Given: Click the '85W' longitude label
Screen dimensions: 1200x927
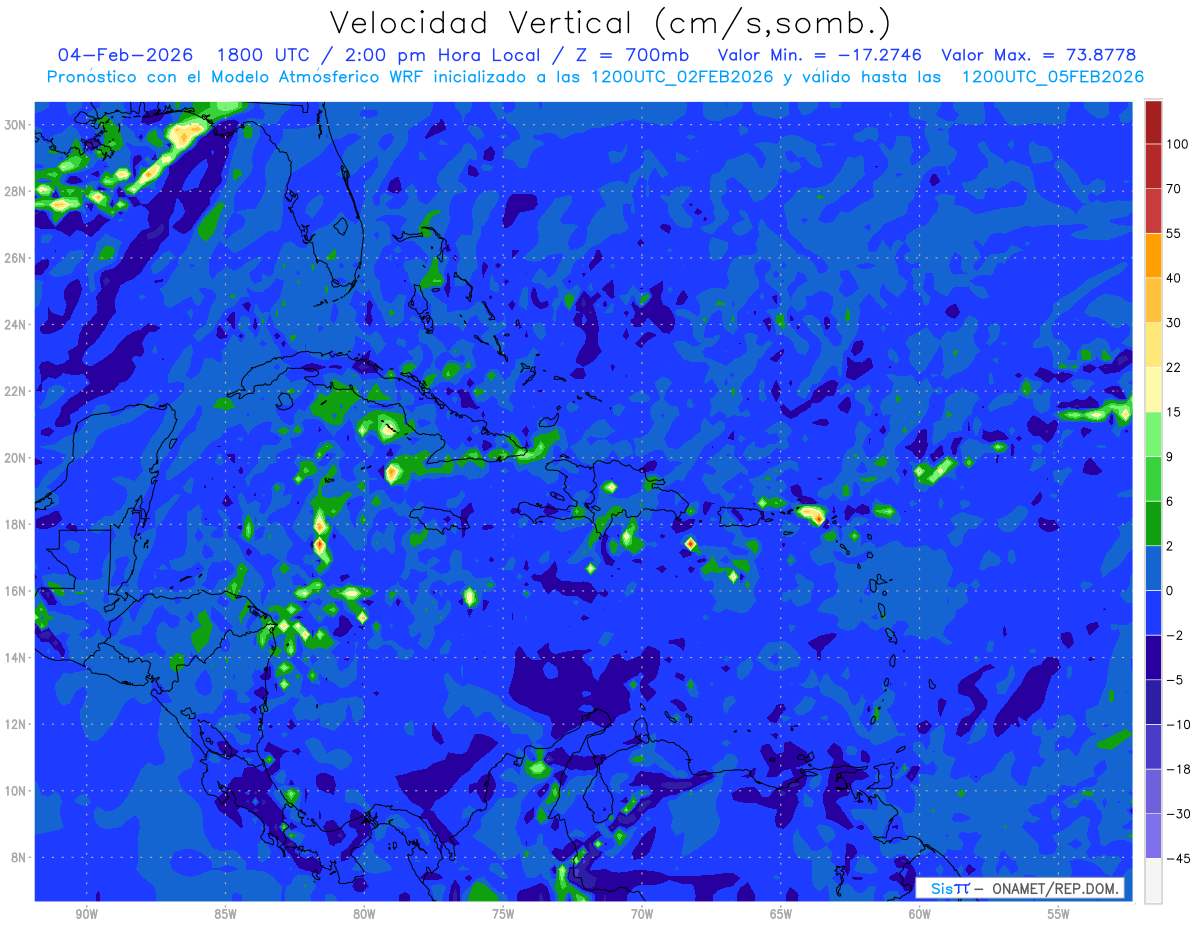Looking at the screenshot, I should (225, 915).
